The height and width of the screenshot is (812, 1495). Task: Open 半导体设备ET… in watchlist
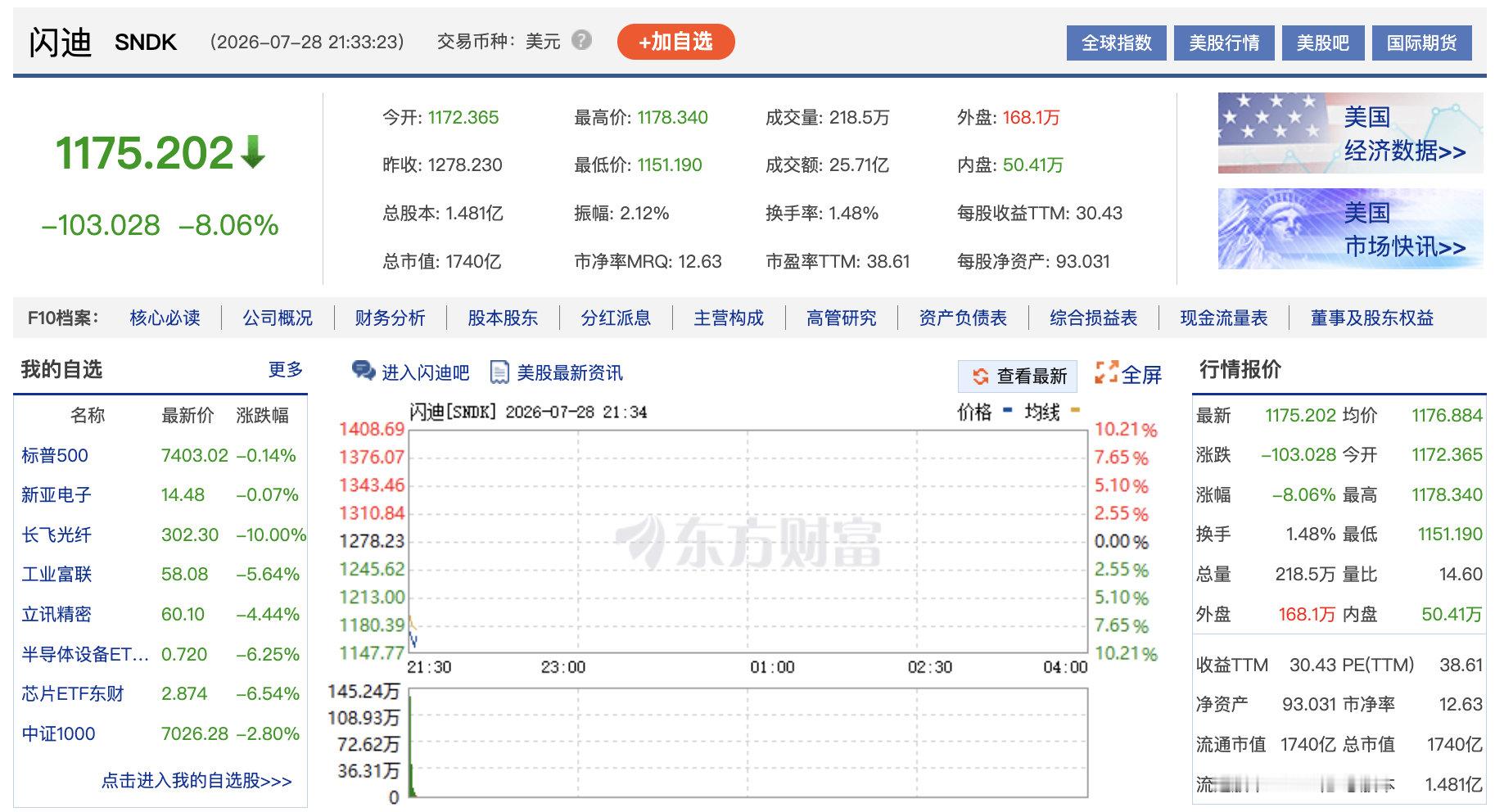tap(85, 654)
